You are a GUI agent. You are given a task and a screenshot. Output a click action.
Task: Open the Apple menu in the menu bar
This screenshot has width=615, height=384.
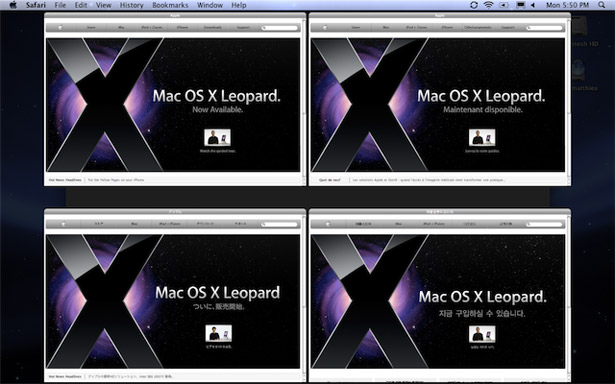[13, 5]
